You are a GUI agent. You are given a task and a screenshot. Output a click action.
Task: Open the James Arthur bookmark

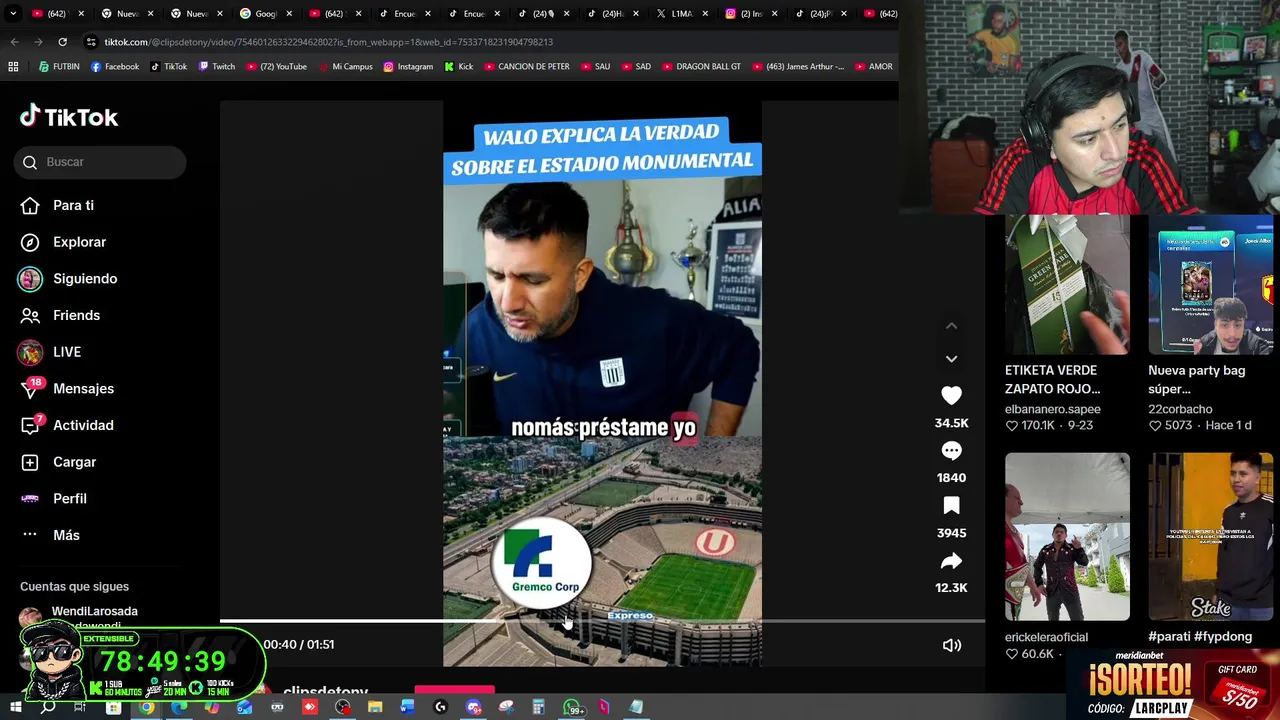click(x=797, y=67)
